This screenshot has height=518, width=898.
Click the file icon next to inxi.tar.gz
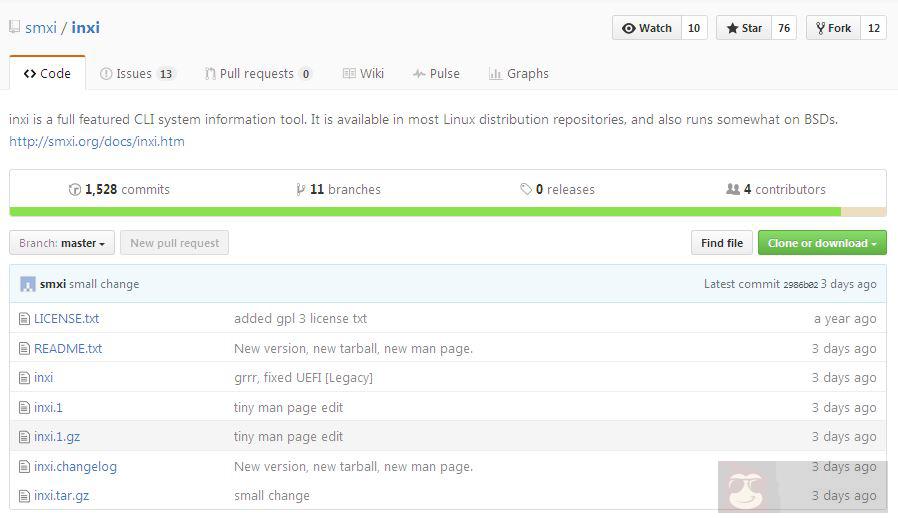[x=24, y=496]
